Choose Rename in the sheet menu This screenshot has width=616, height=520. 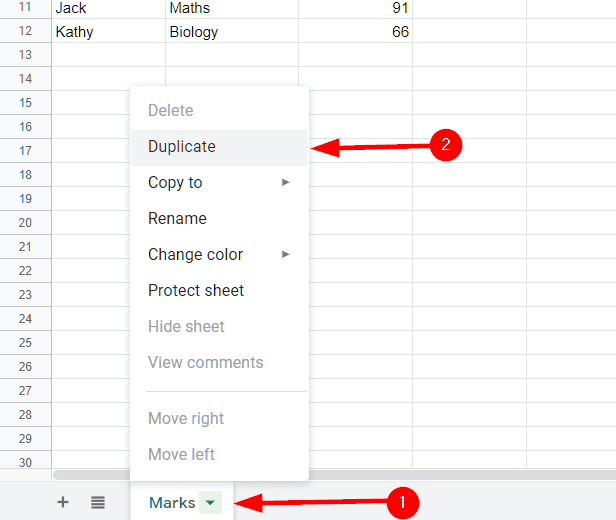177,218
